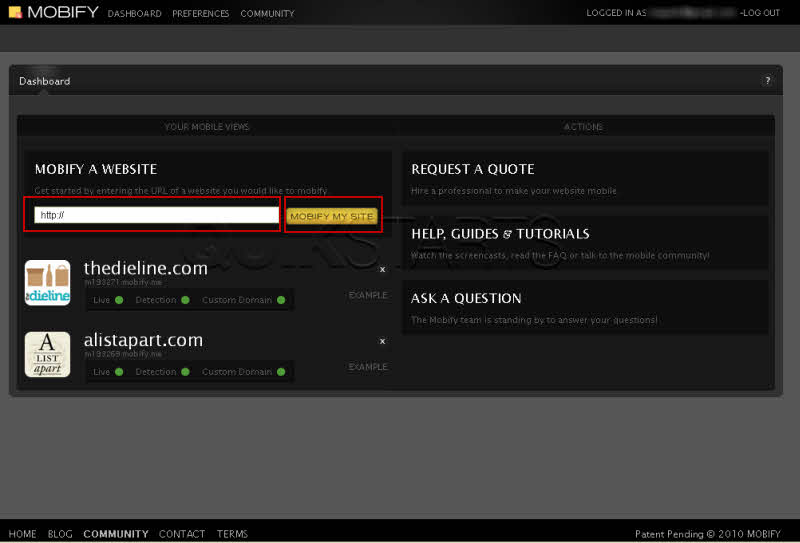The height and width of the screenshot is (543, 800).
Task: Select the Your Mobile Views tab
Action: [x=207, y=127]
